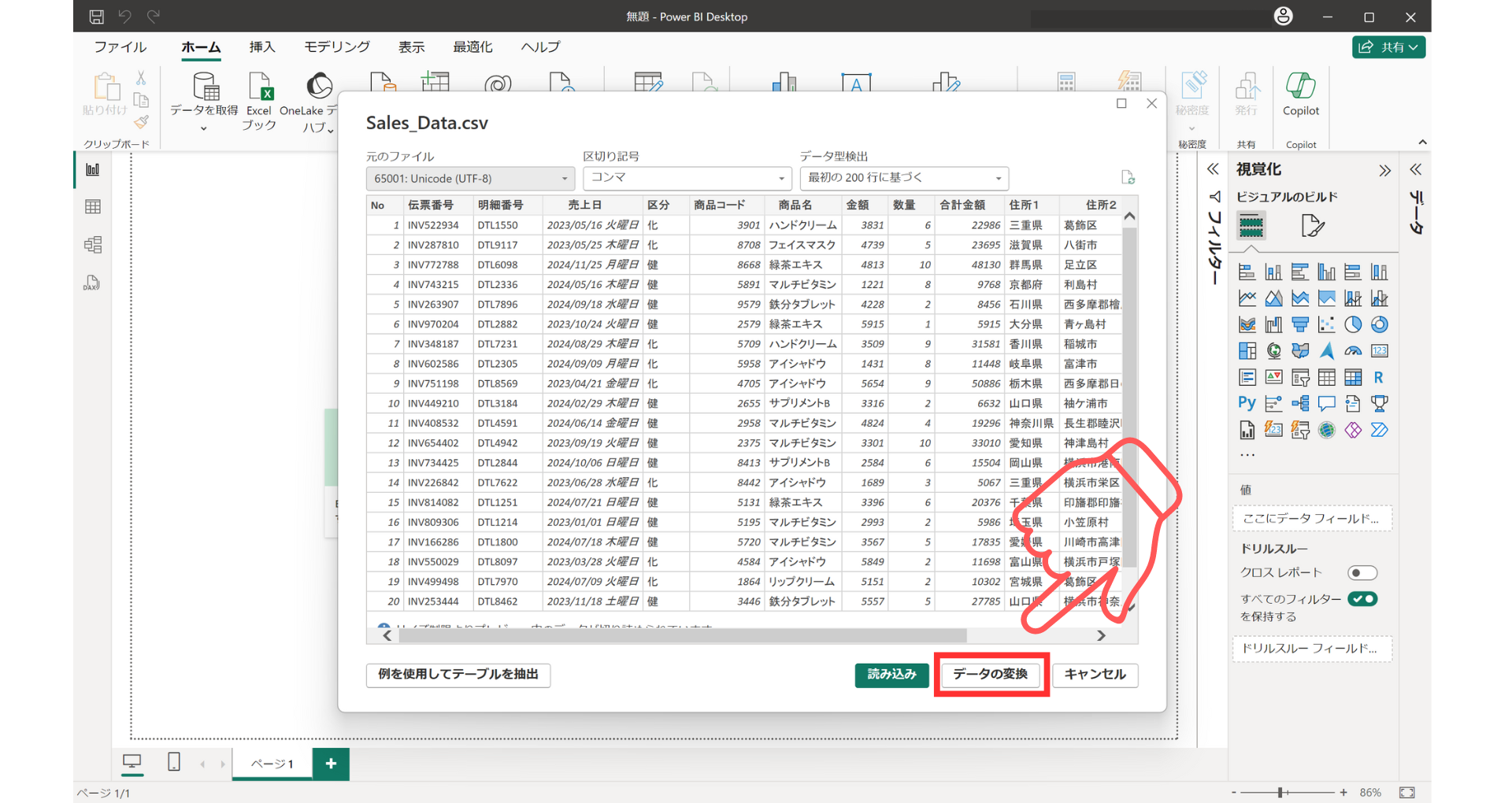The image size is (1512, 803).
Task: Expand the data type detection dropdown
Action: point(903,179)
